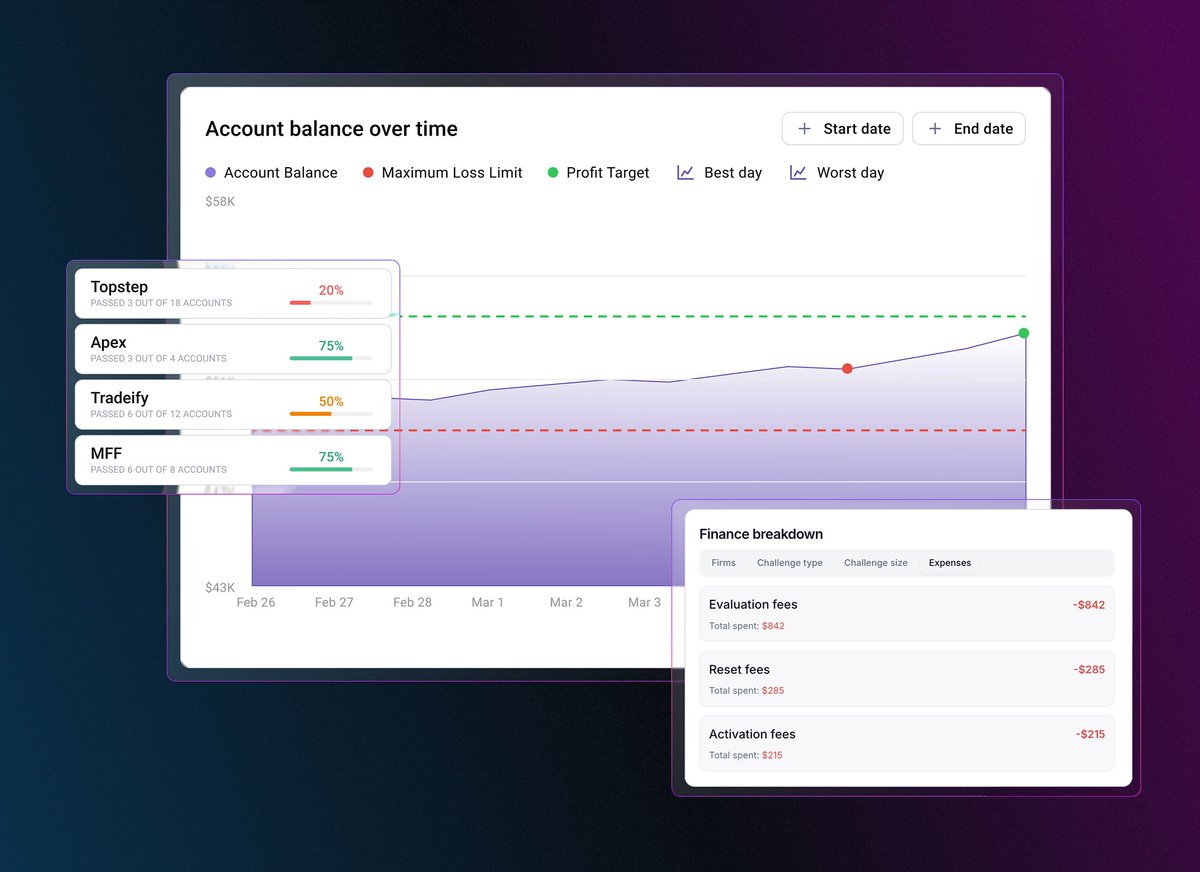This screenshot has height=872, width=1200.
Task: Click the Tradeify 50% percentage value
Action: tap(331, 401)
